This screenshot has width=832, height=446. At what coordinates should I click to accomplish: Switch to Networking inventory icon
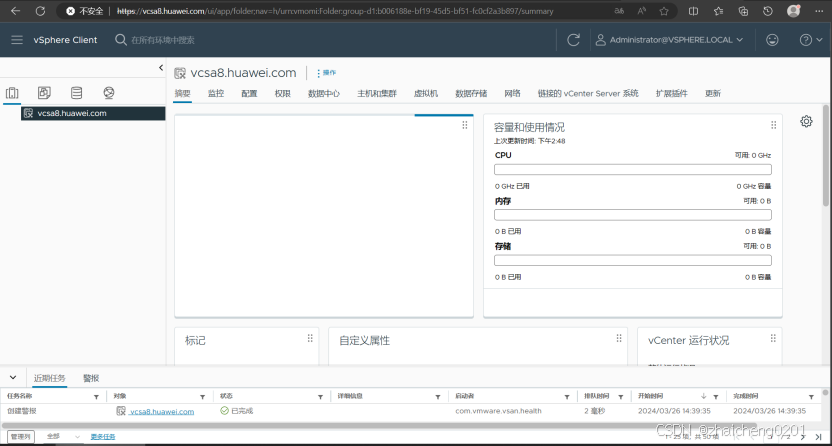[x=109, y=93]
